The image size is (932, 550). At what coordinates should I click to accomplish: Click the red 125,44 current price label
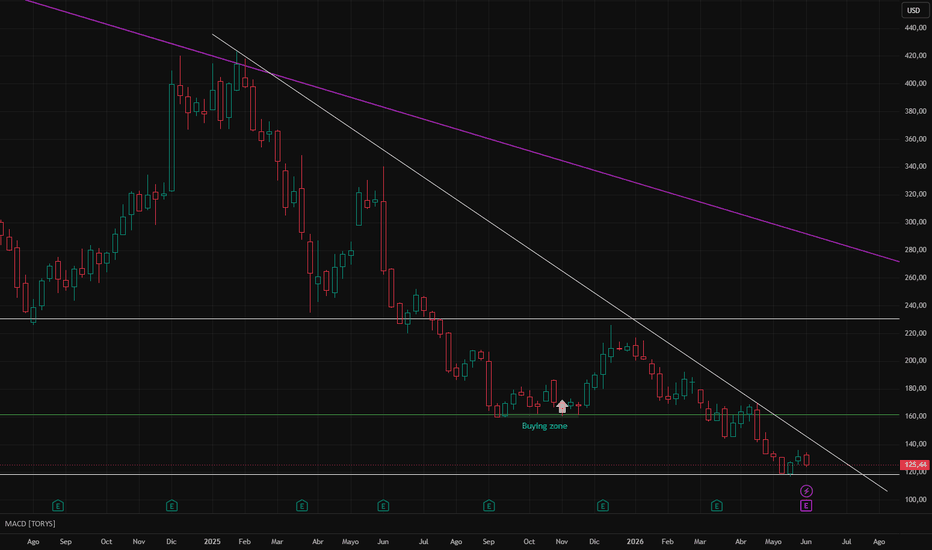(x=915, y=464)
